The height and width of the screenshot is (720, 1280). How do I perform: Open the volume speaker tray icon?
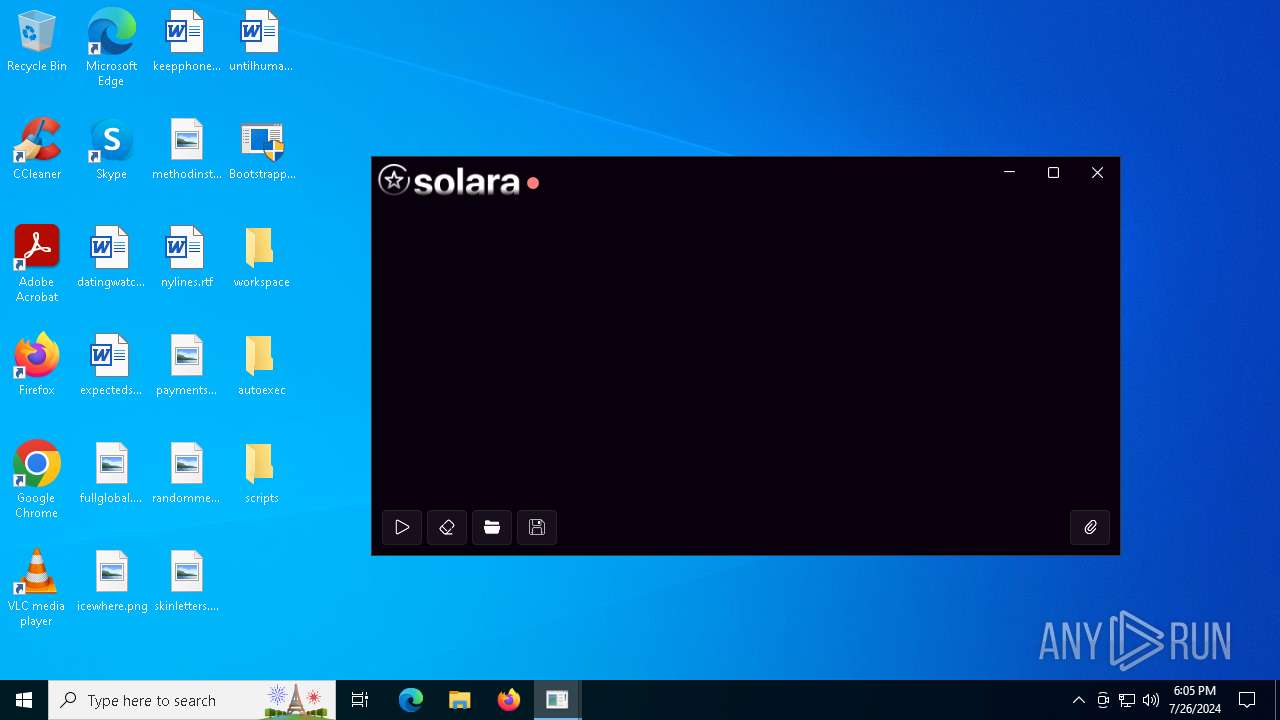[x=1151, y=700]
